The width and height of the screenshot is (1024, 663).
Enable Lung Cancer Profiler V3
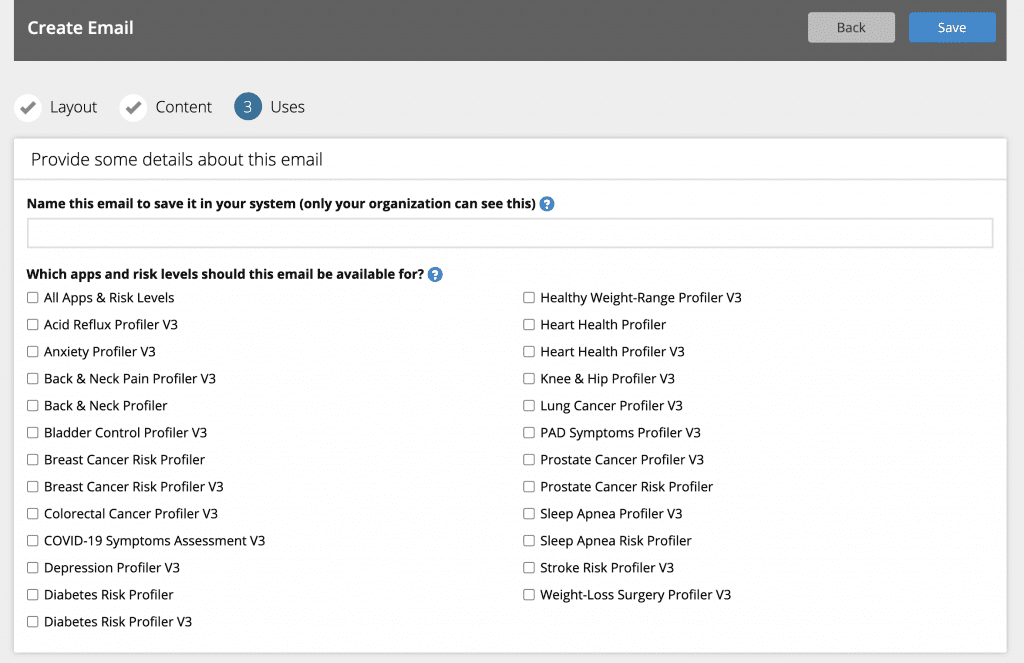pyautogui.click(x=529, y=406)
